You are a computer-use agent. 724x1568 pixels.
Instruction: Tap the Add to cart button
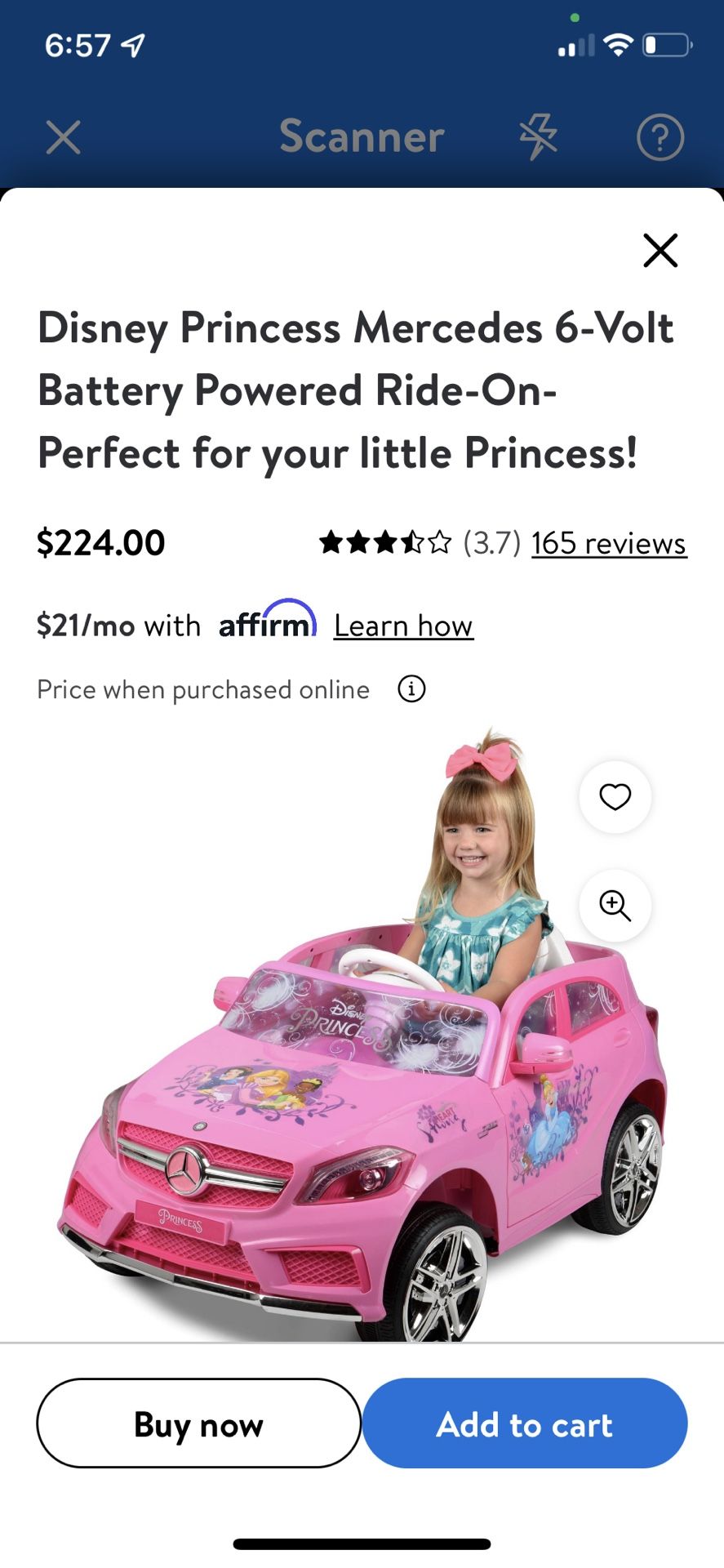tap(525, 1423)
